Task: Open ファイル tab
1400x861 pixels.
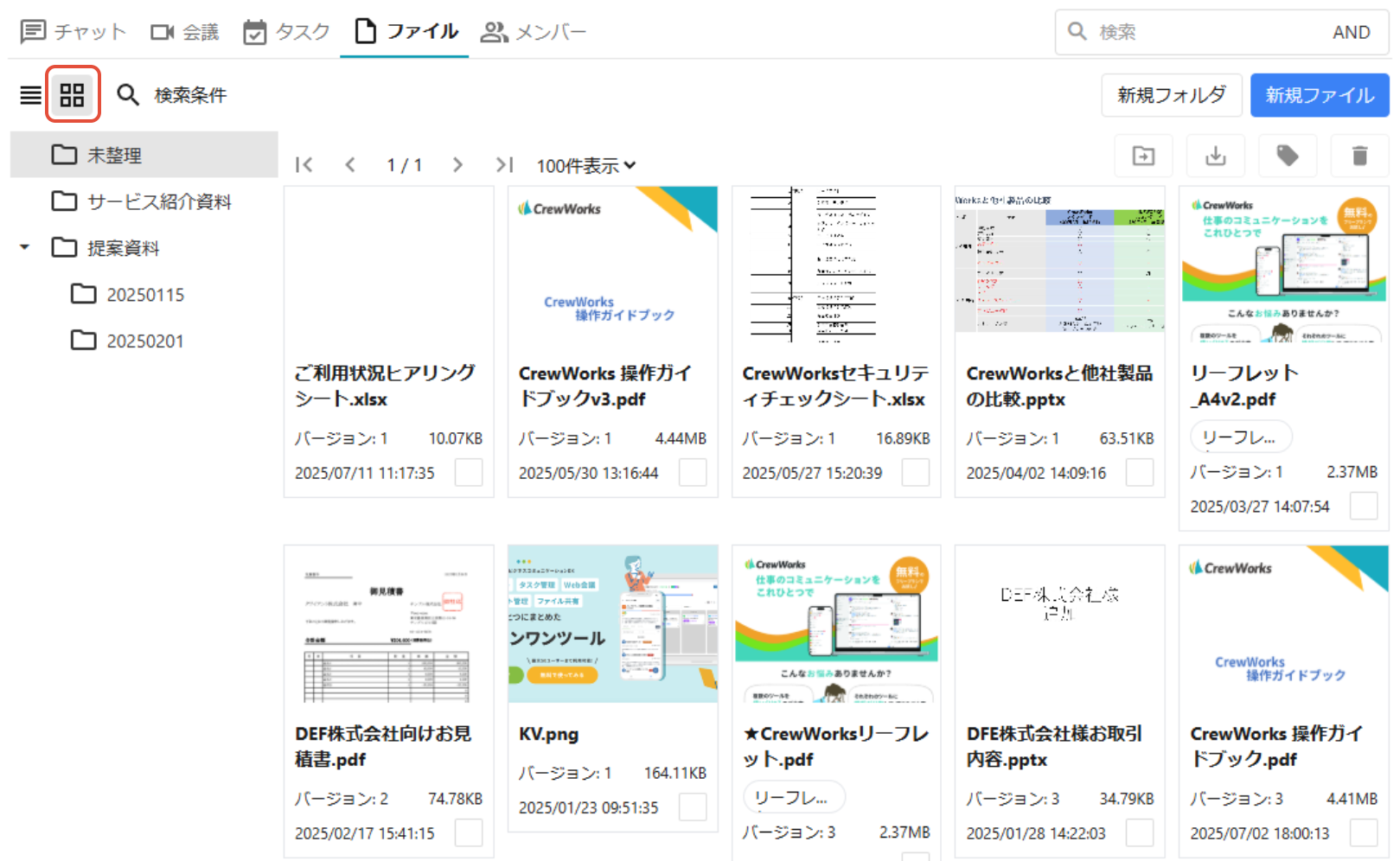Action: coord(406,32)
